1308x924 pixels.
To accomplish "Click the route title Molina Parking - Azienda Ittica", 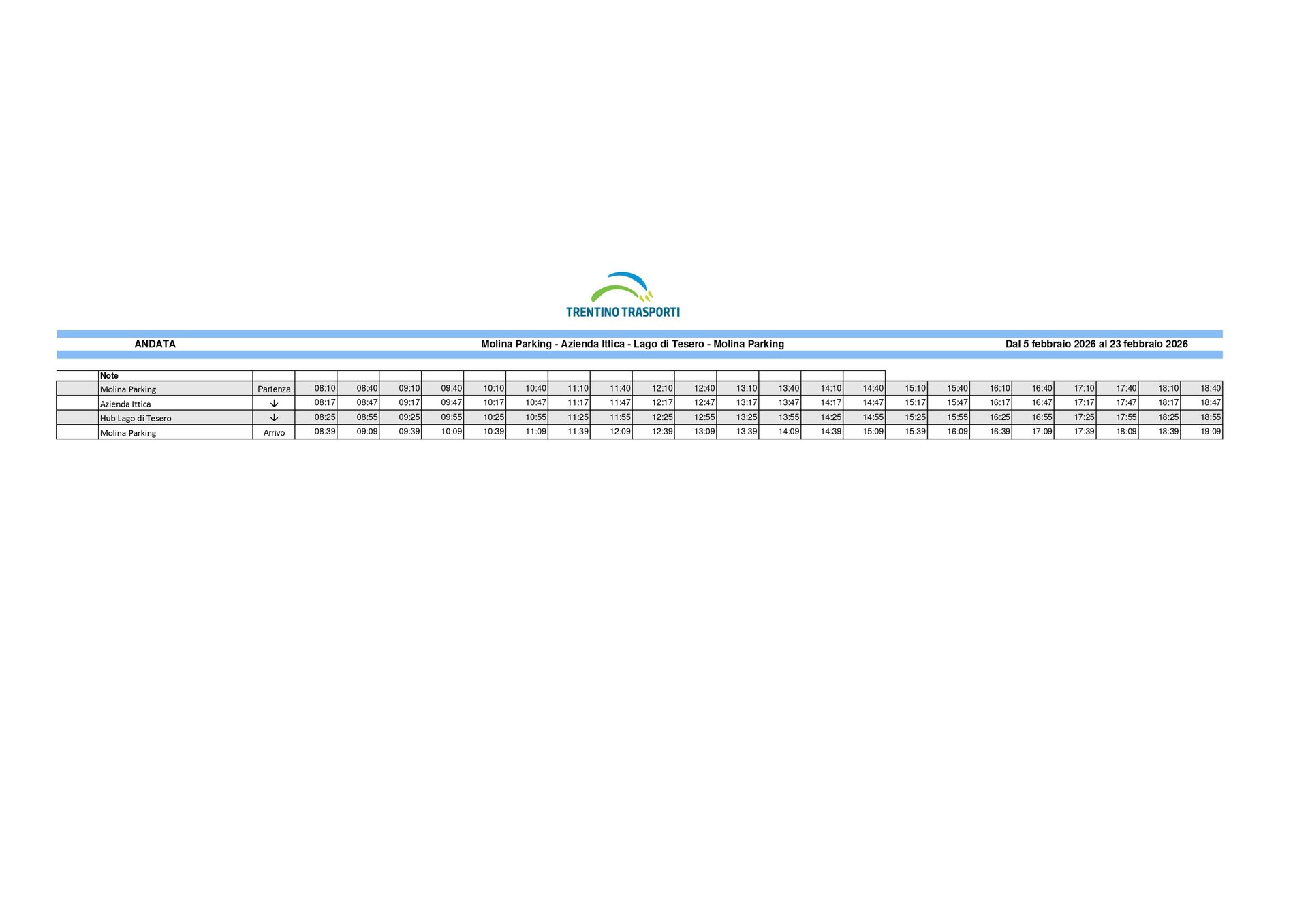I will pos(632,344).
